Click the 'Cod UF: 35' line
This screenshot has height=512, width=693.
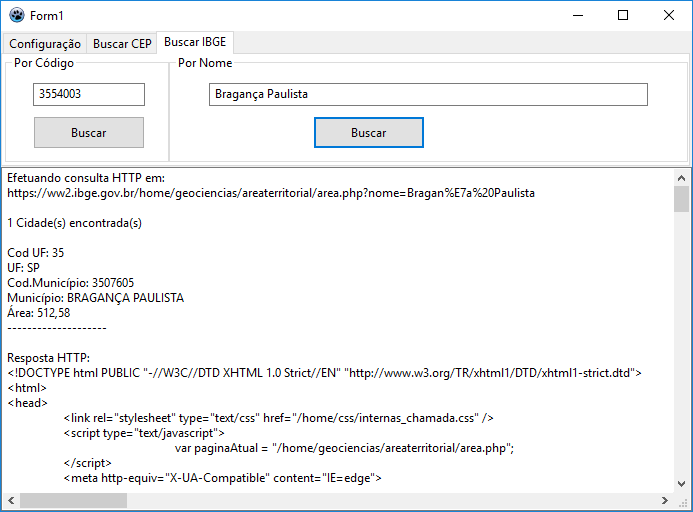click(35, 253)
